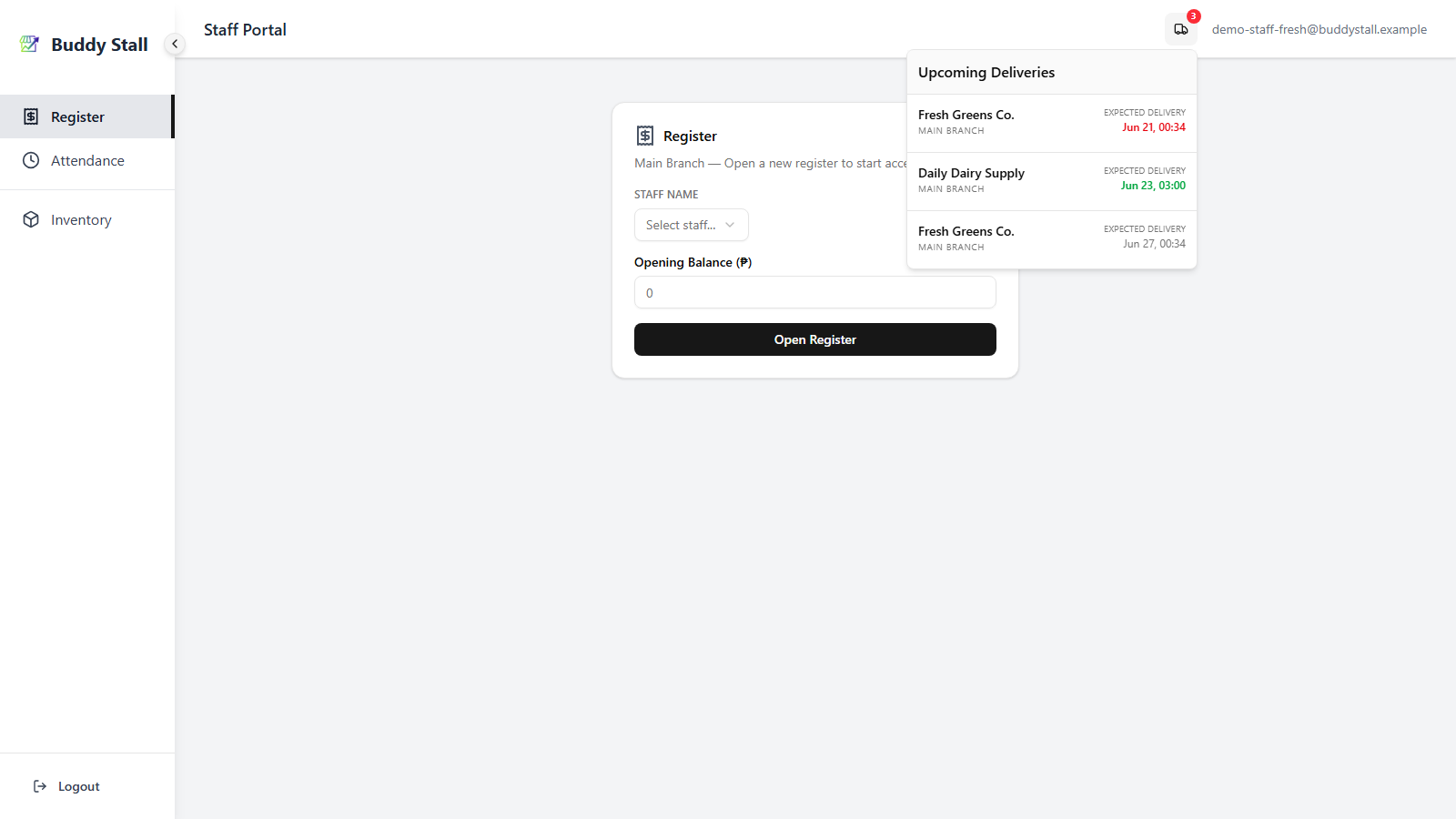Click the register icon in the card header

645,136
